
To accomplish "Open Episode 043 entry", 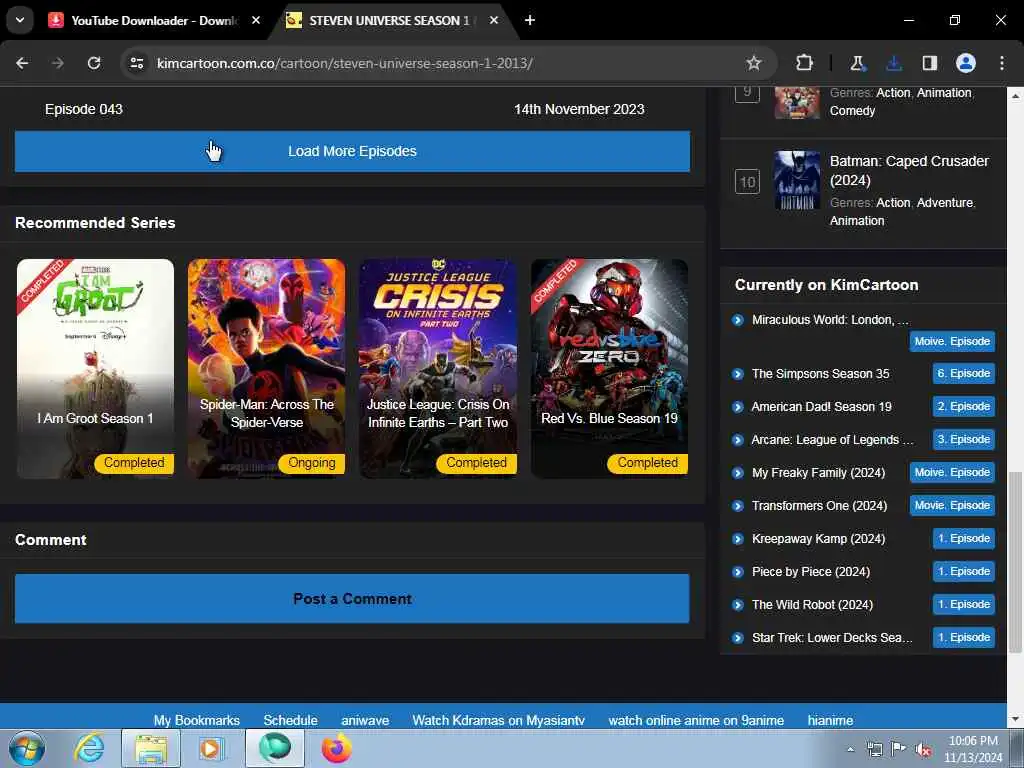I will click(x=84, y=109).
